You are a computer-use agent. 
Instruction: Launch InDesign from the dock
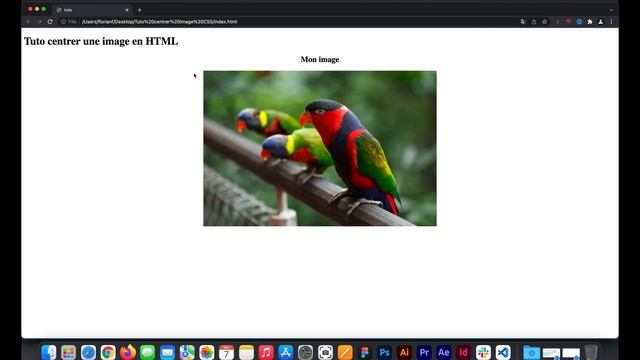463,352
